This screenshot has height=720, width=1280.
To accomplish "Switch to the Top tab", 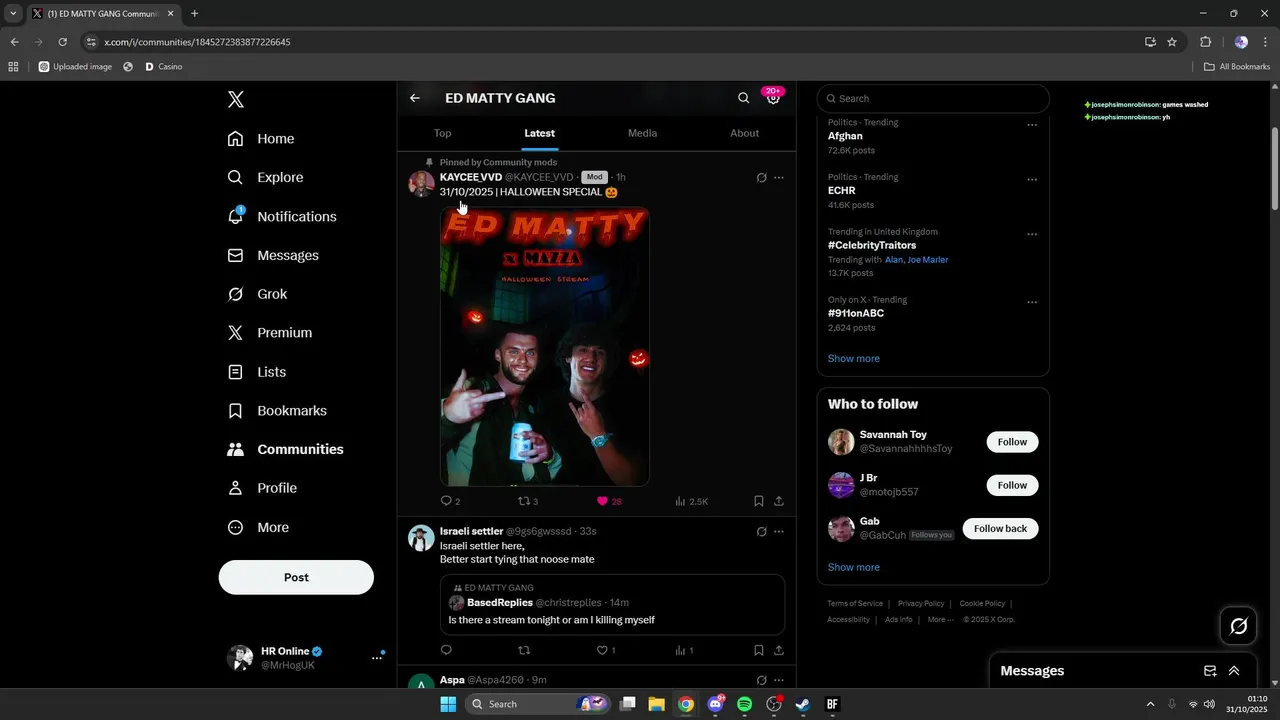I will (x=443, y=133).
